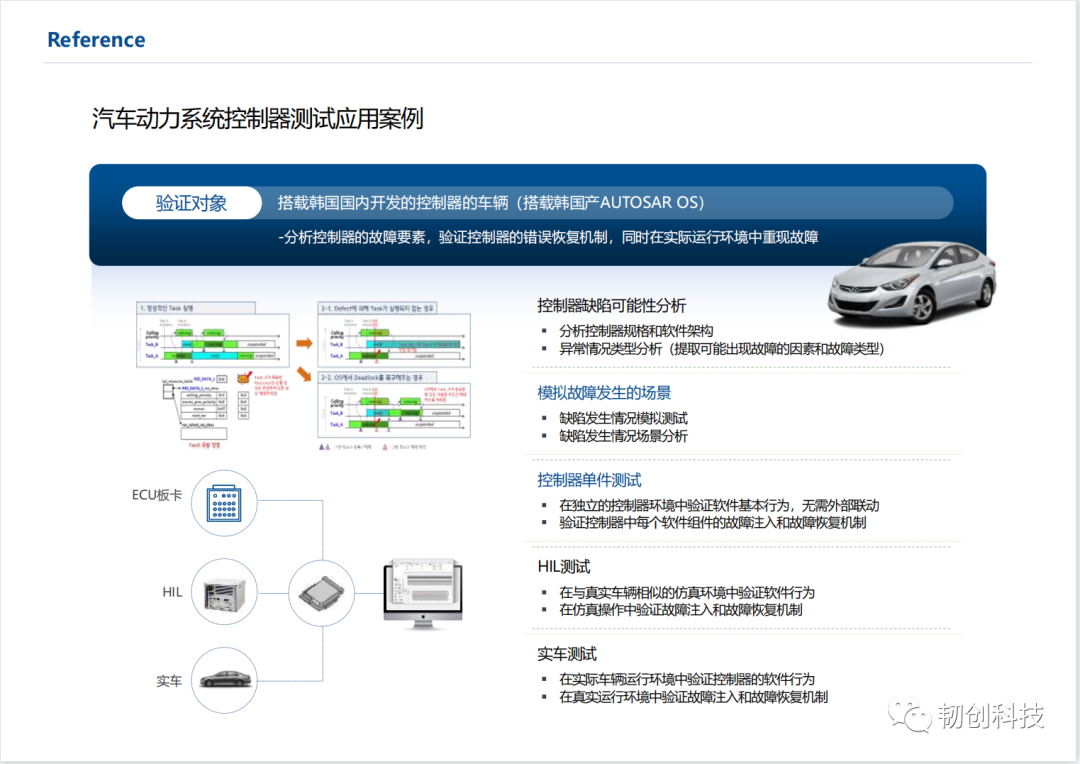
Task: Switch to the Reference tab
Action: 96,39
